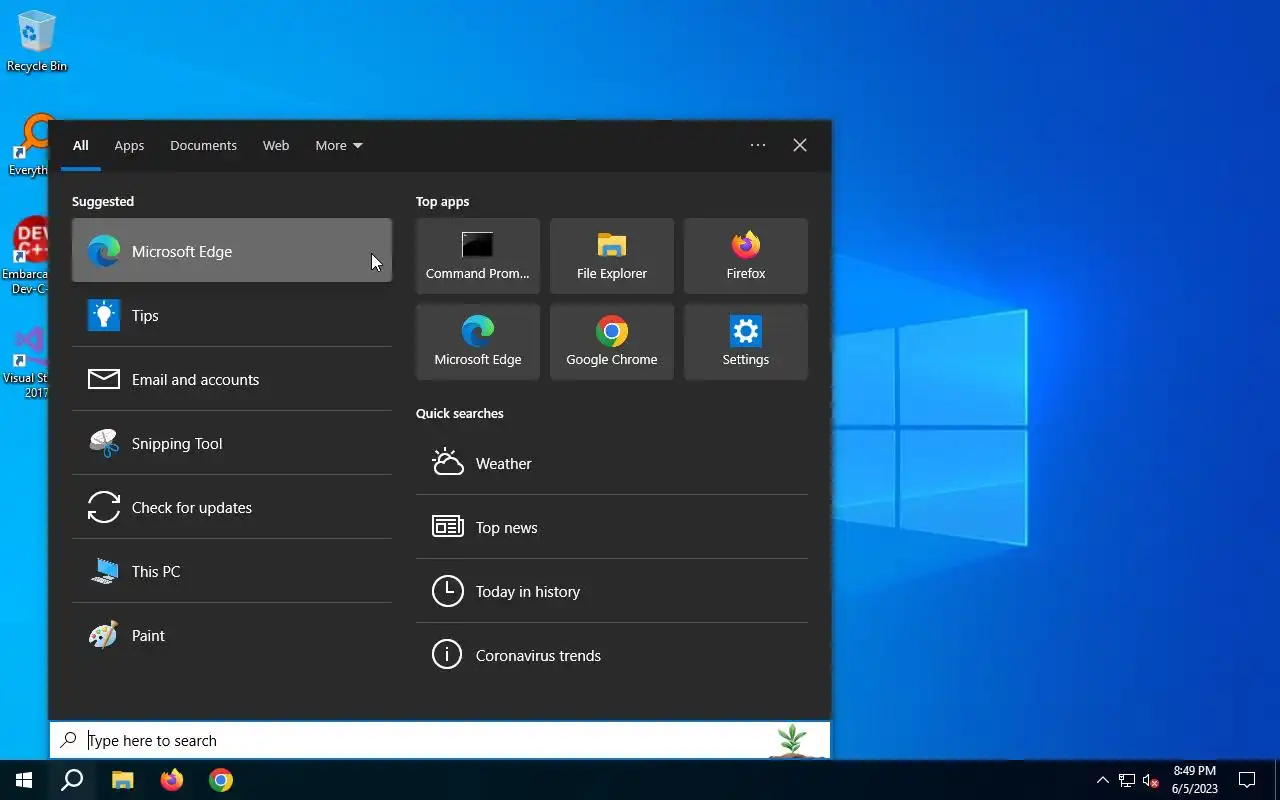Open the action center notifications icon

pos(1247,780)
